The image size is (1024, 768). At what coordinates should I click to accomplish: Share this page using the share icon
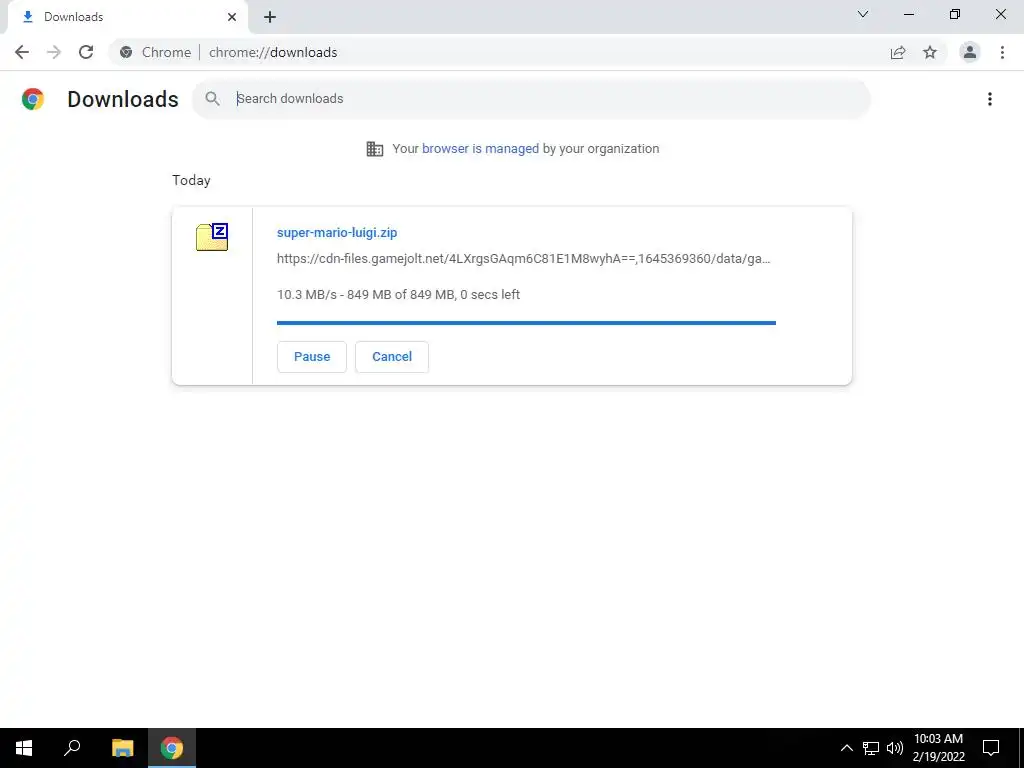(898, 52)
